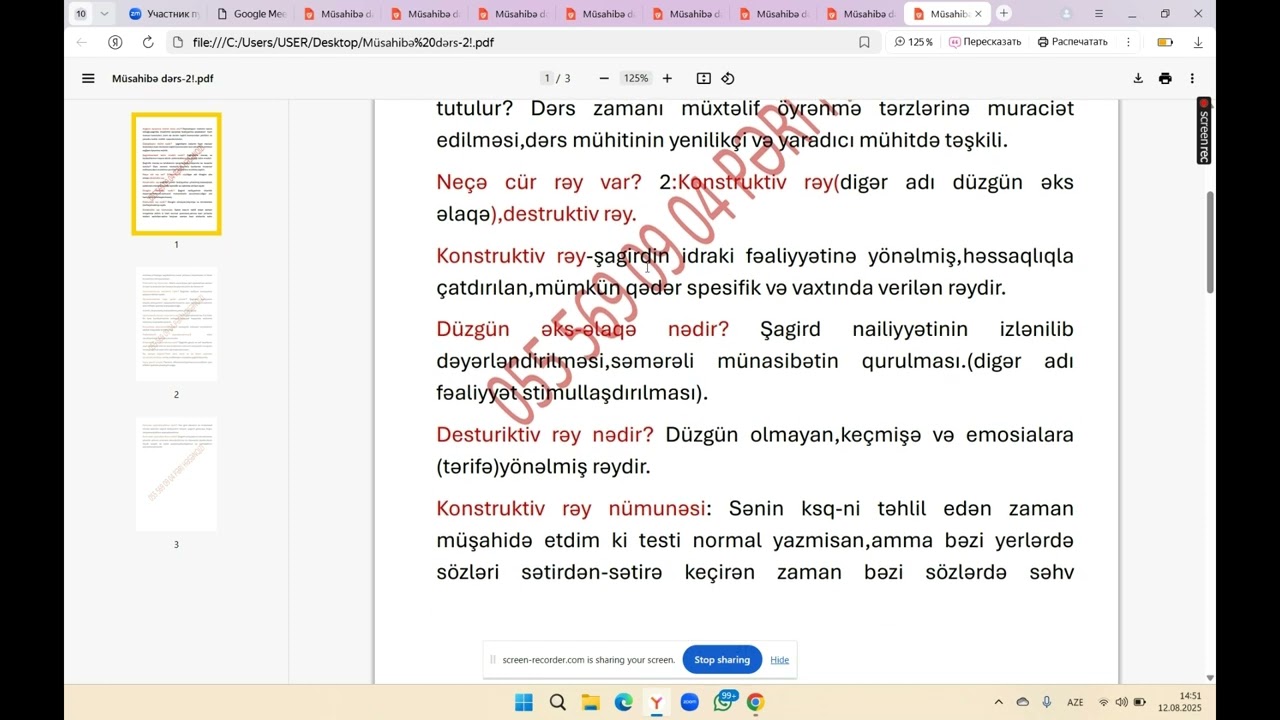The height and width of the screenshot is (720, 1280).
Task: Expand the tab group counter dropdown
Action: [104, 14]
